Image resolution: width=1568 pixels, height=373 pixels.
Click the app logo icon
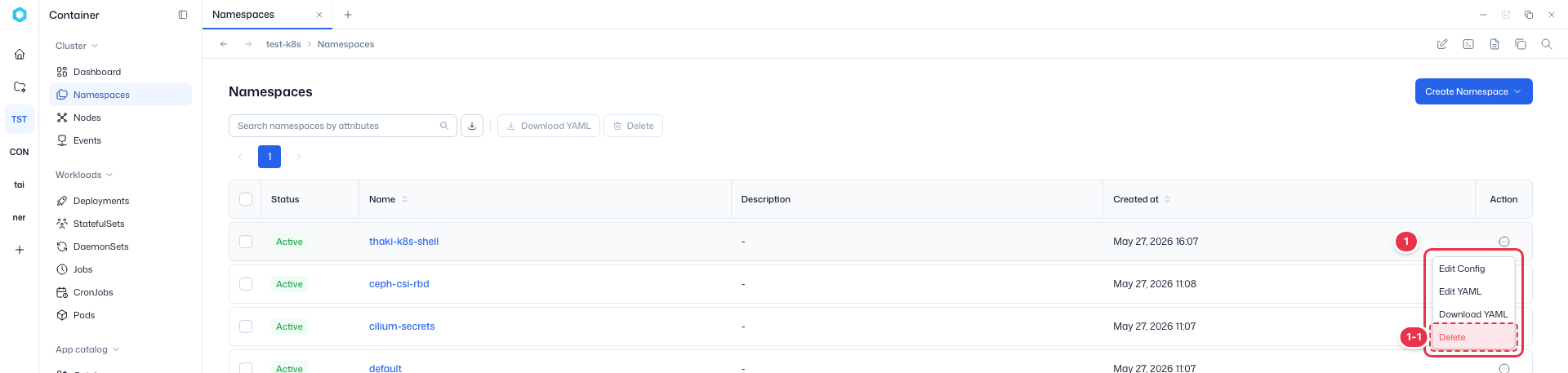click(20, 15)
